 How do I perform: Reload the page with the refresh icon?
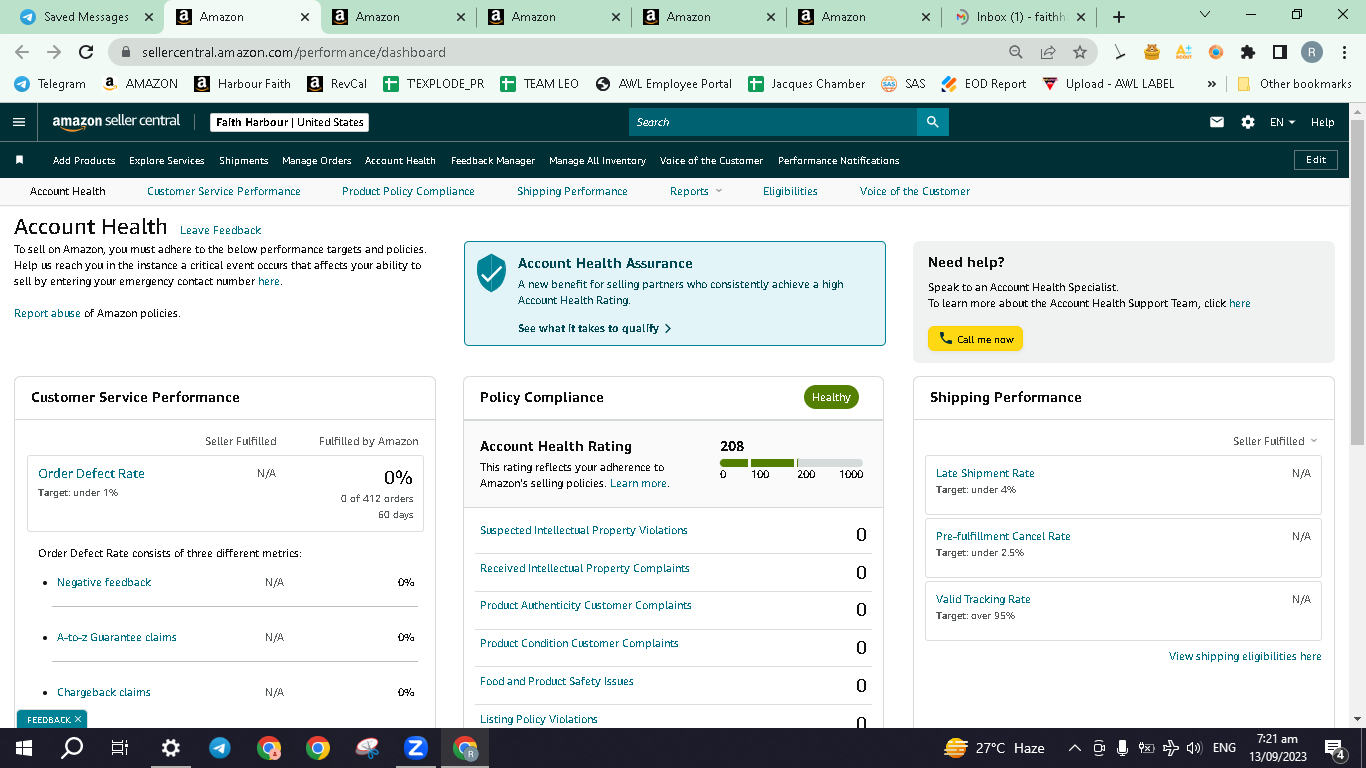click(x=86, y=52)
